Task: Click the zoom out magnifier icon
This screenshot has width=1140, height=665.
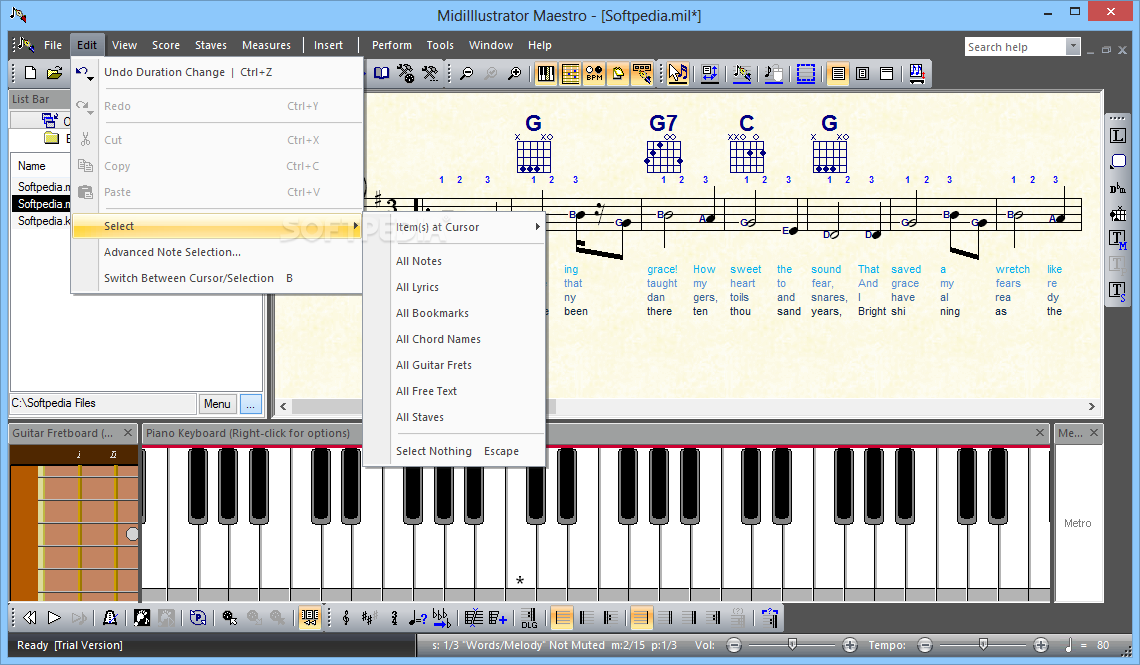Action: click(x=467, y=73)
